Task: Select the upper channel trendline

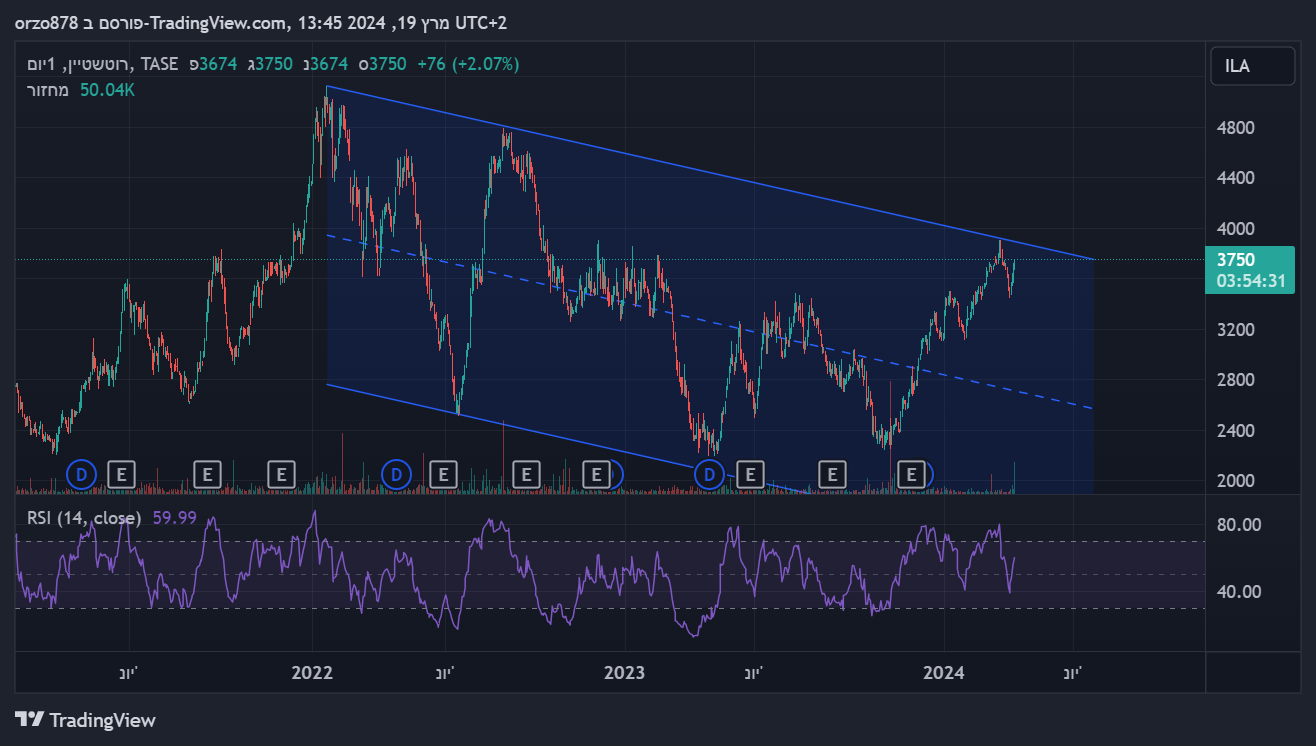Action: (710, 173)
